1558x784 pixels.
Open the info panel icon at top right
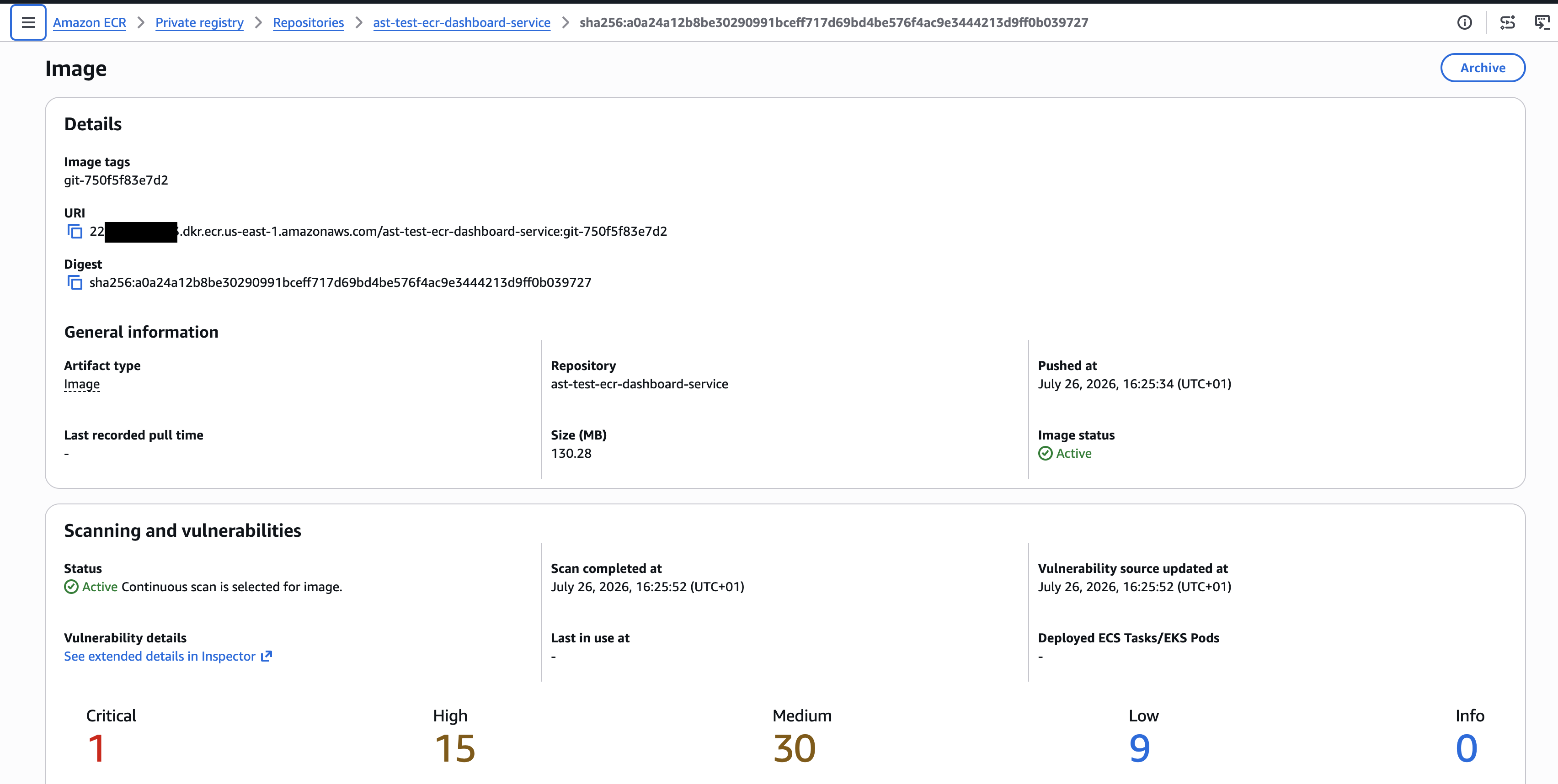click(1464, 22)
